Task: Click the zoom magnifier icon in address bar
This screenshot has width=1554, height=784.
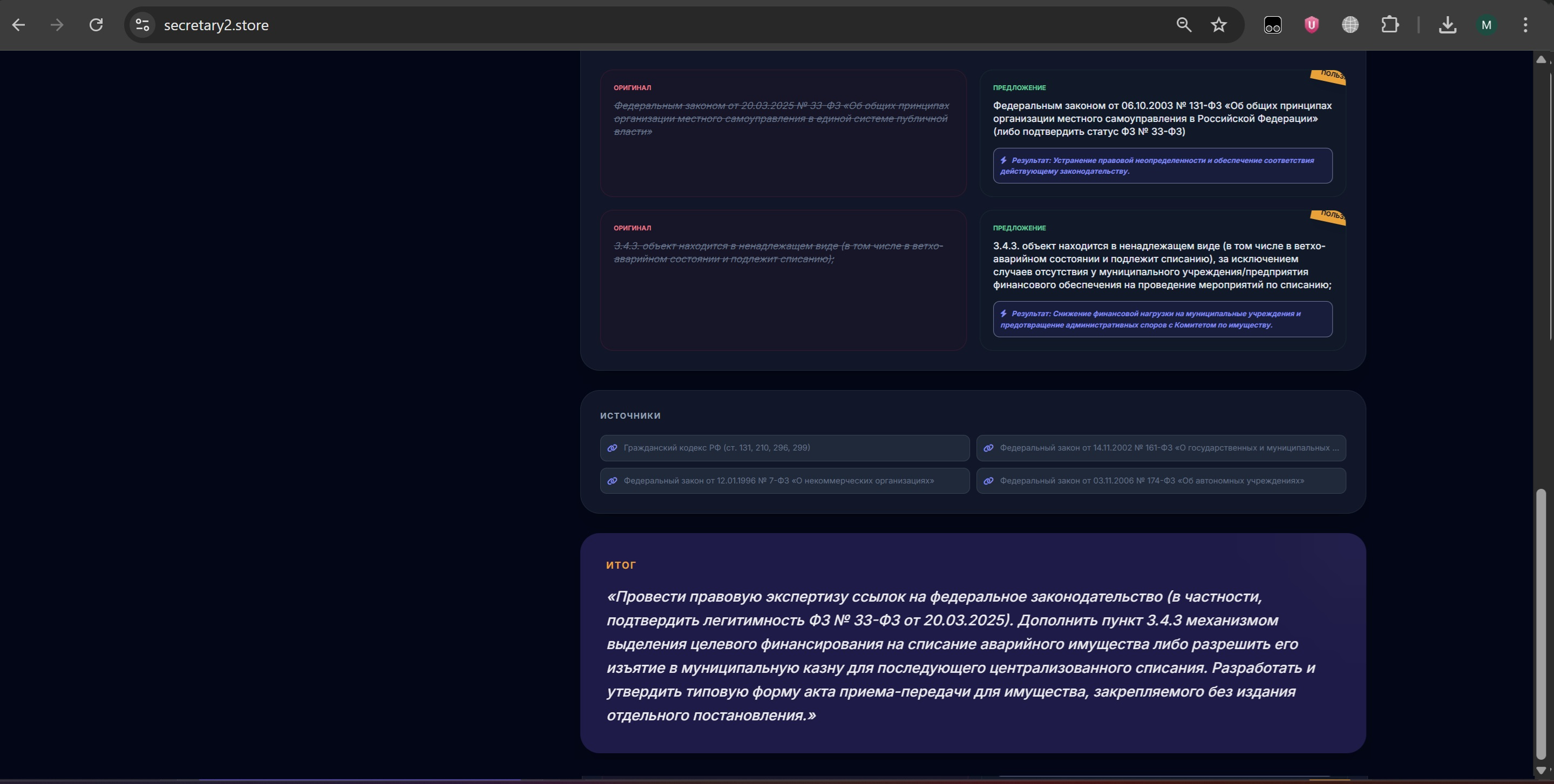Action: [1184, 25]
